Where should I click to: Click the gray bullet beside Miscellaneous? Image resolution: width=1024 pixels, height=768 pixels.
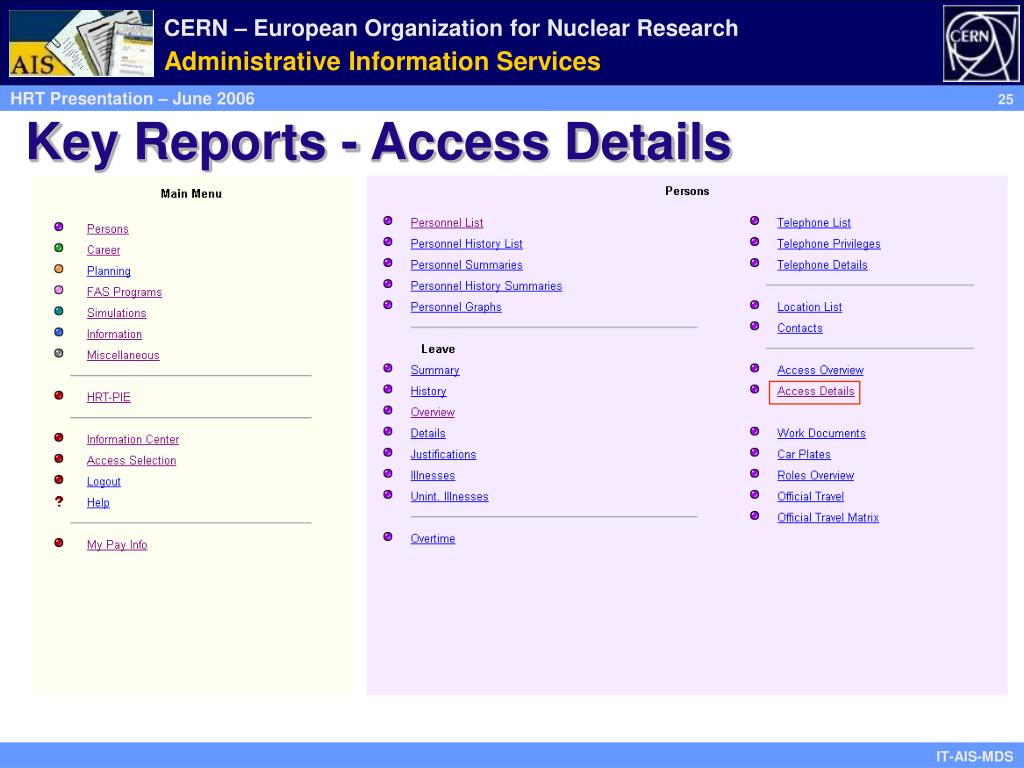pos(59,353)
